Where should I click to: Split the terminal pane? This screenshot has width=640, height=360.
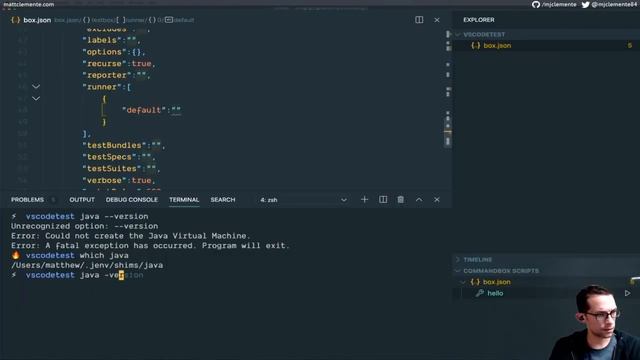(x=383, y=200)
